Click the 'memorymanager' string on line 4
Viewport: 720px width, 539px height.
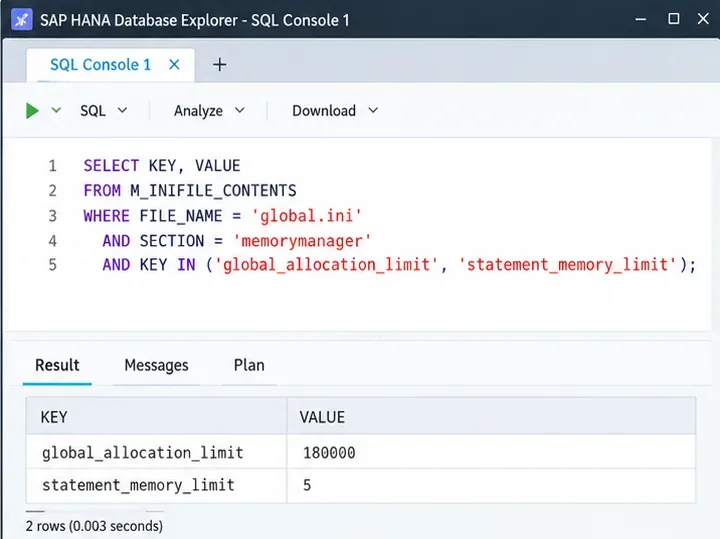point(301,241)
